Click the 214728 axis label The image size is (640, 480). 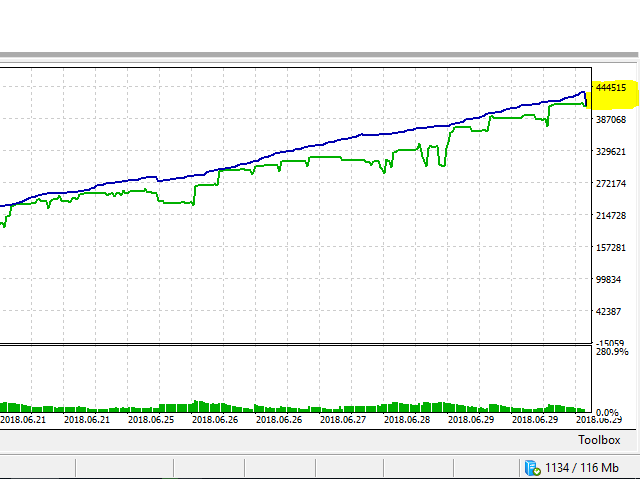[610, 216]
